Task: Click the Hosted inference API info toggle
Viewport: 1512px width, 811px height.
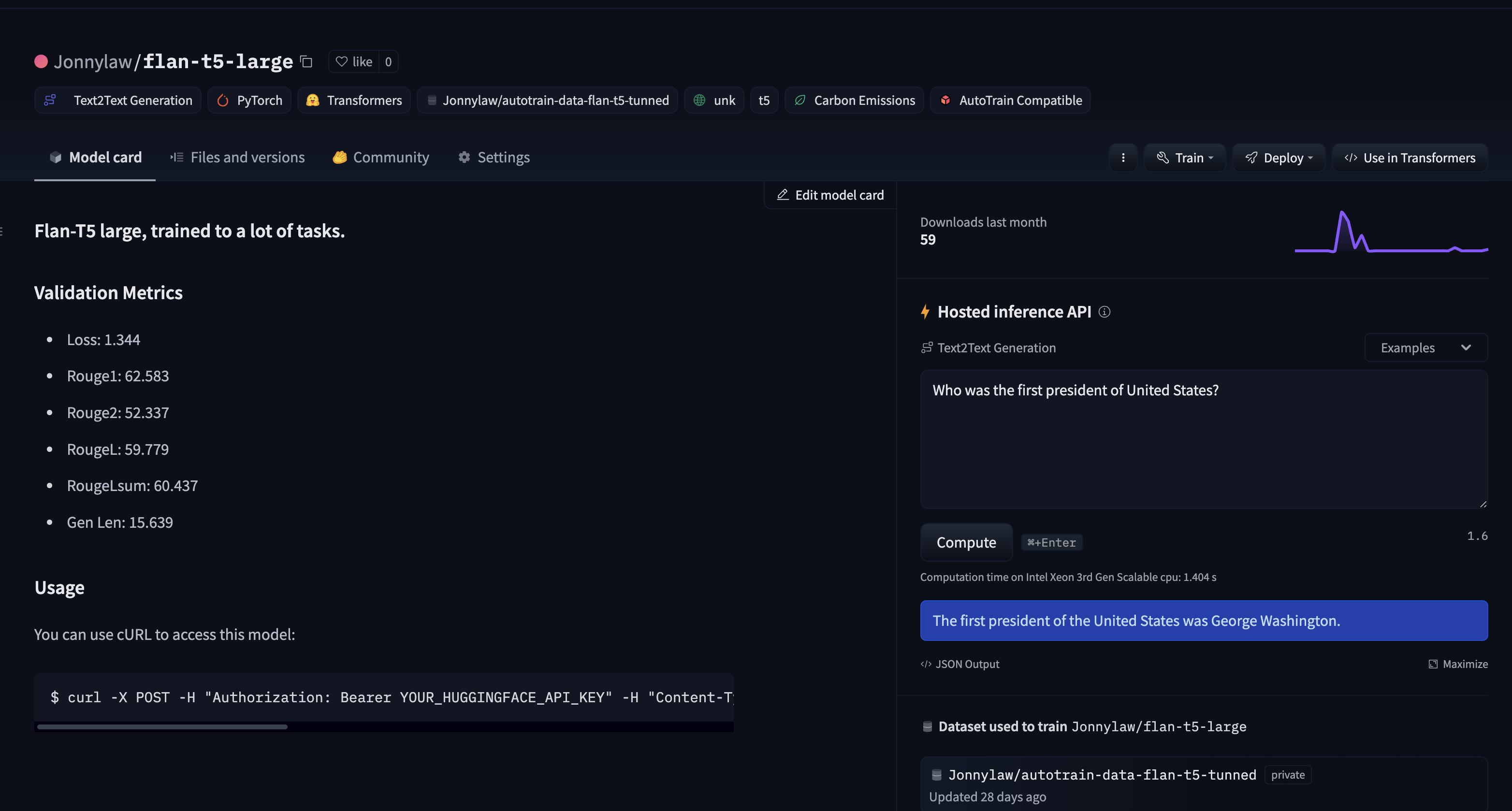Action: pyautogui.click(x=1104, y=311)
